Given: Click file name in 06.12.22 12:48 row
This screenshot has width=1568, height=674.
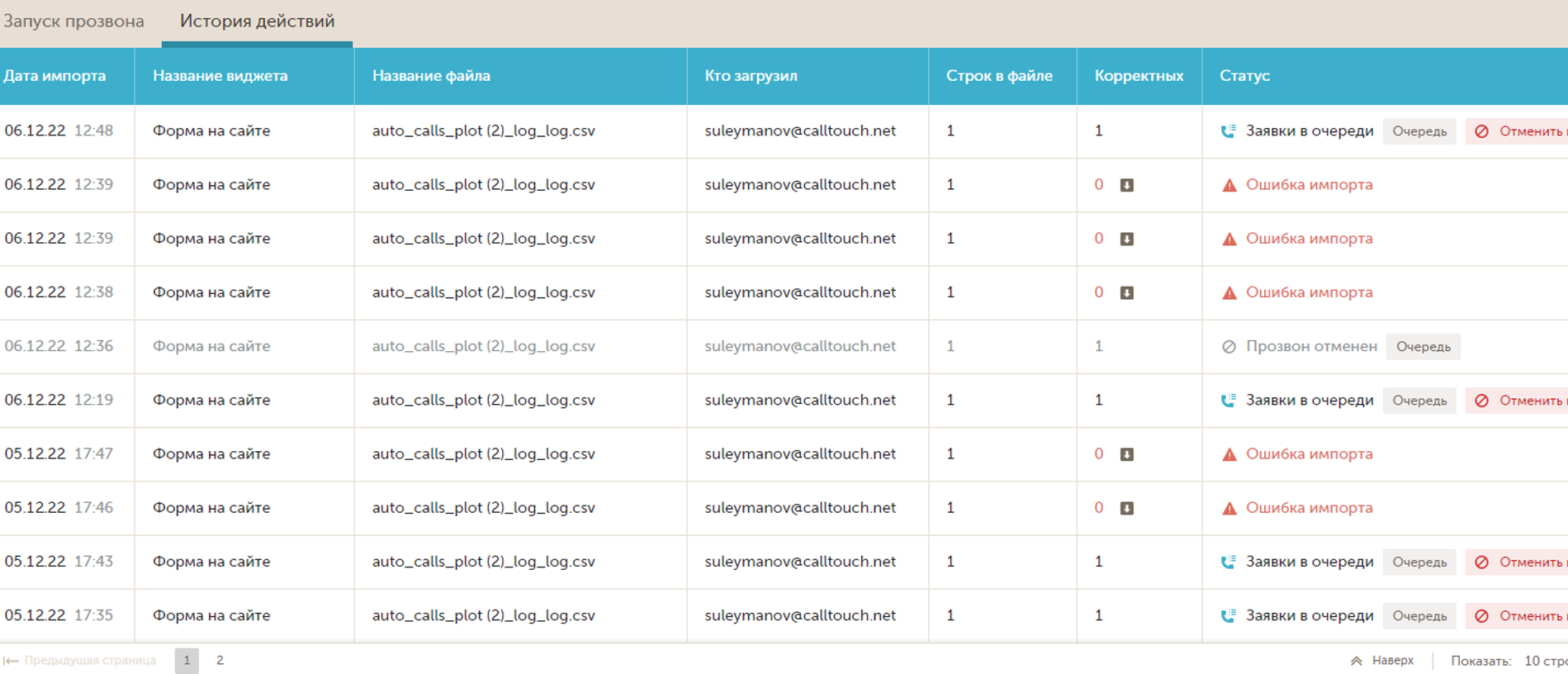Looking at the screenshot, I should click(483, 131).
